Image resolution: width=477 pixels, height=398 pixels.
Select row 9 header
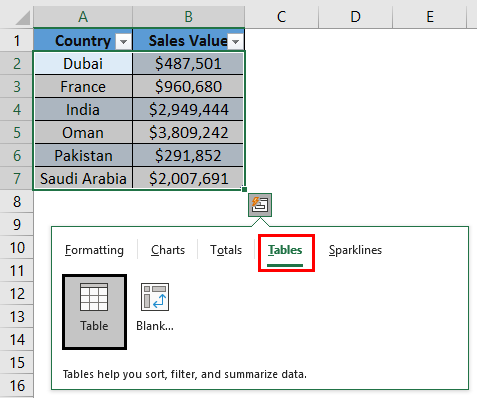(x=17, y=225)
